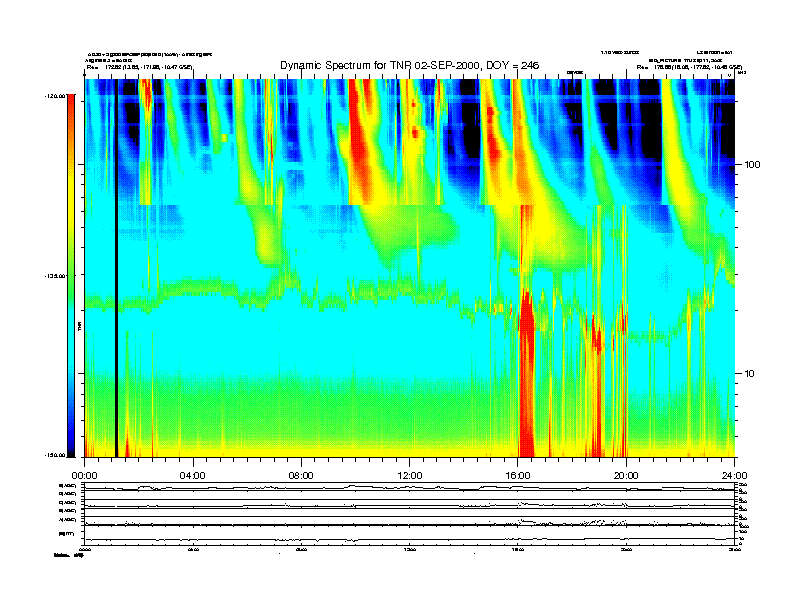Click the "-135.00" color scale label
Screen dimensions: 792x612
click(56, 276)
